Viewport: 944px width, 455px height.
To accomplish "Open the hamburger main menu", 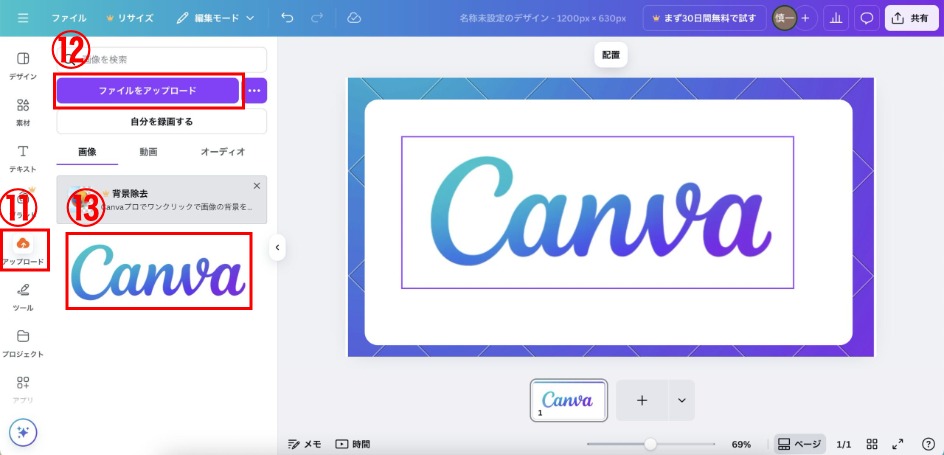I will coord(23,18).
